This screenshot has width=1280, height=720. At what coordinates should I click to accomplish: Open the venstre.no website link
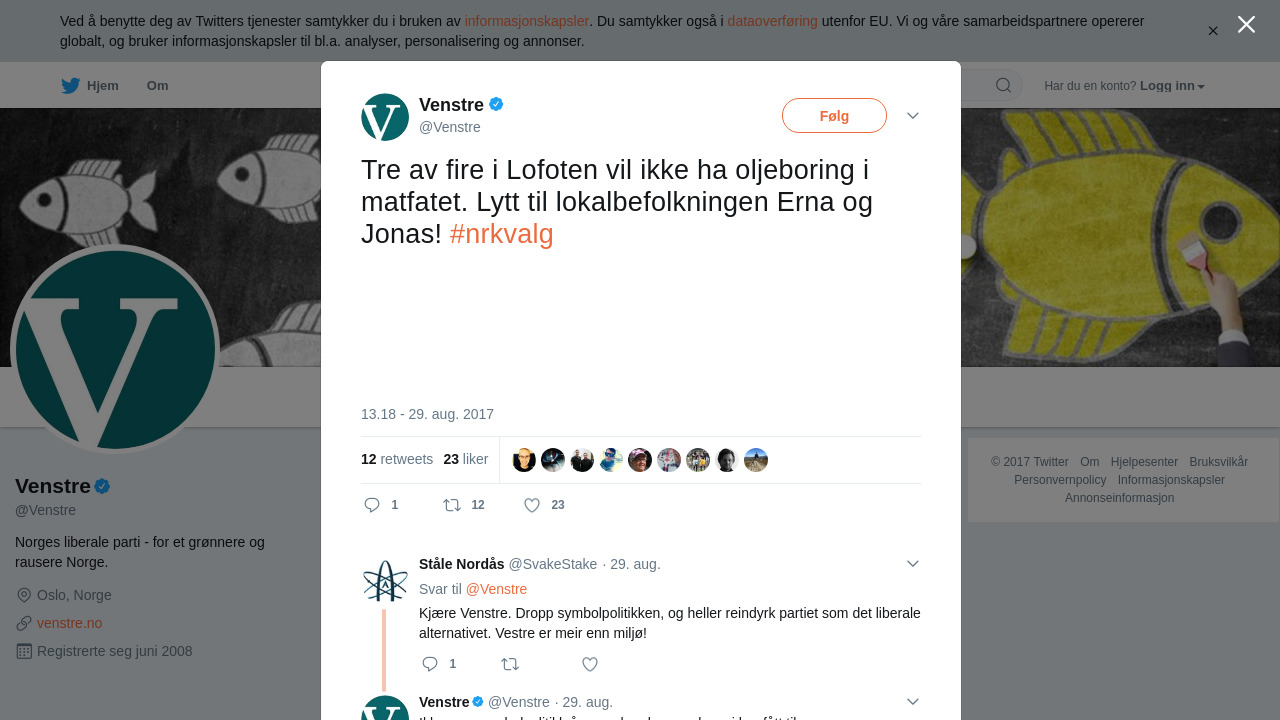tap(69, 623)
